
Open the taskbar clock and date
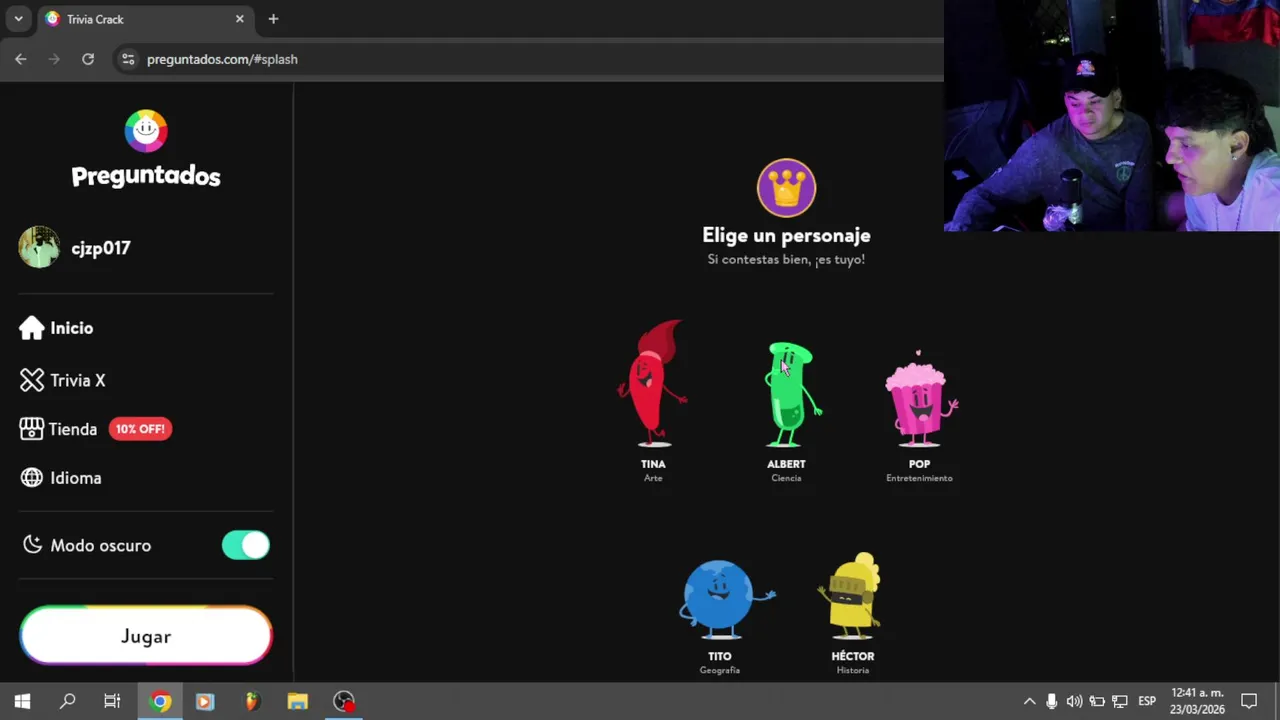pyautogui.click(x=1197, y=701)
